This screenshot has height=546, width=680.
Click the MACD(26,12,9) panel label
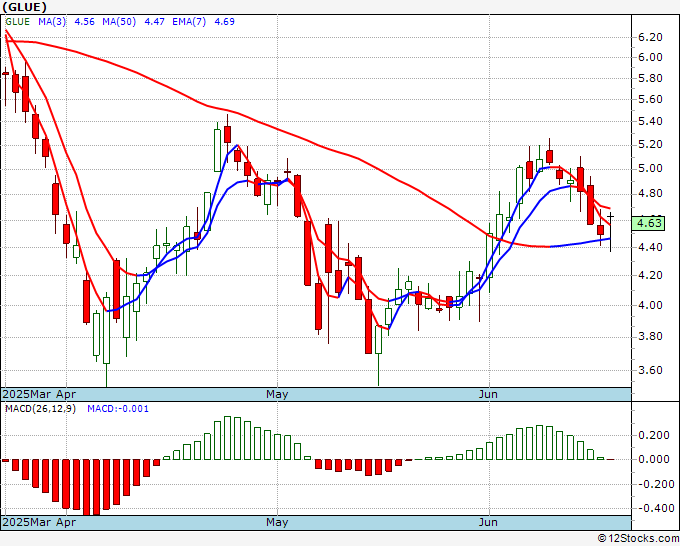point(40,409)
